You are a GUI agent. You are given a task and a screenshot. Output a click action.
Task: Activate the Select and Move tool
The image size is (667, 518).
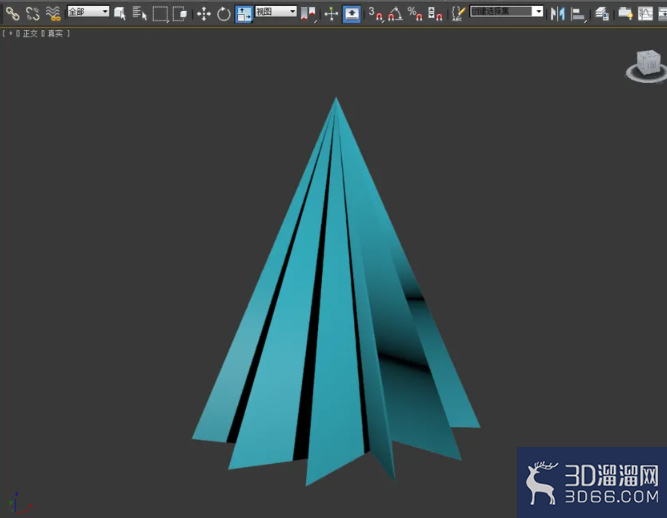pyautogui.click(x=204, y=14)
